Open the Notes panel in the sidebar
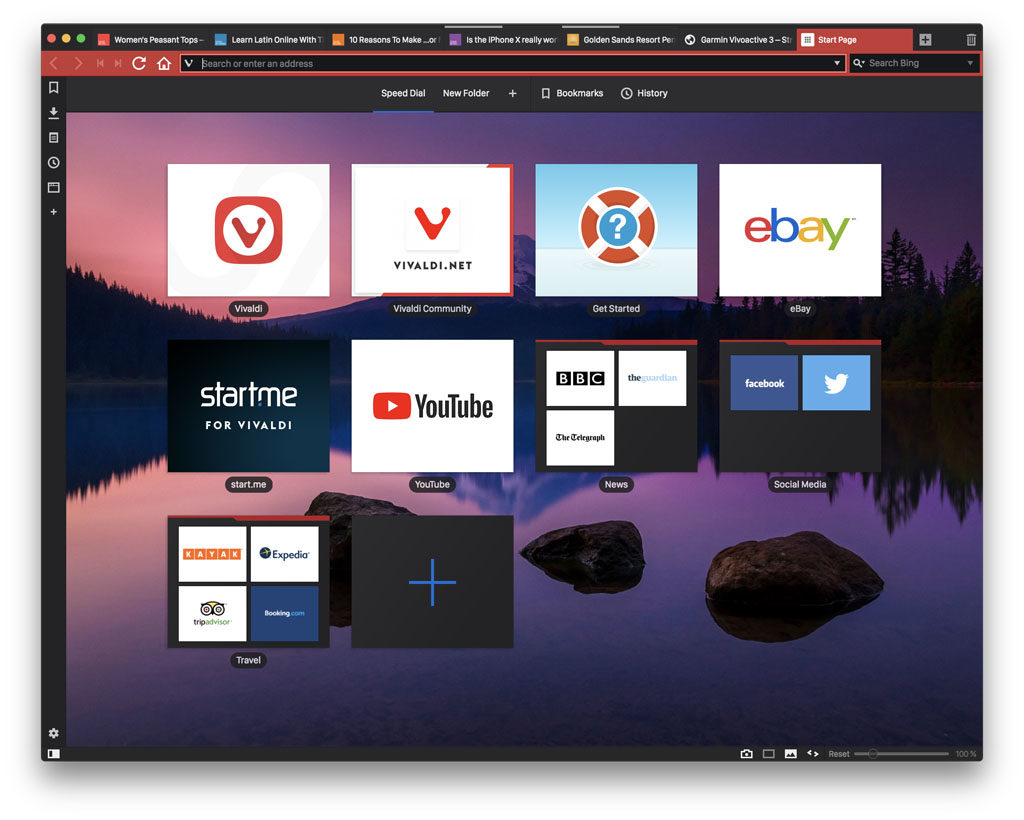 coord(53,138)
